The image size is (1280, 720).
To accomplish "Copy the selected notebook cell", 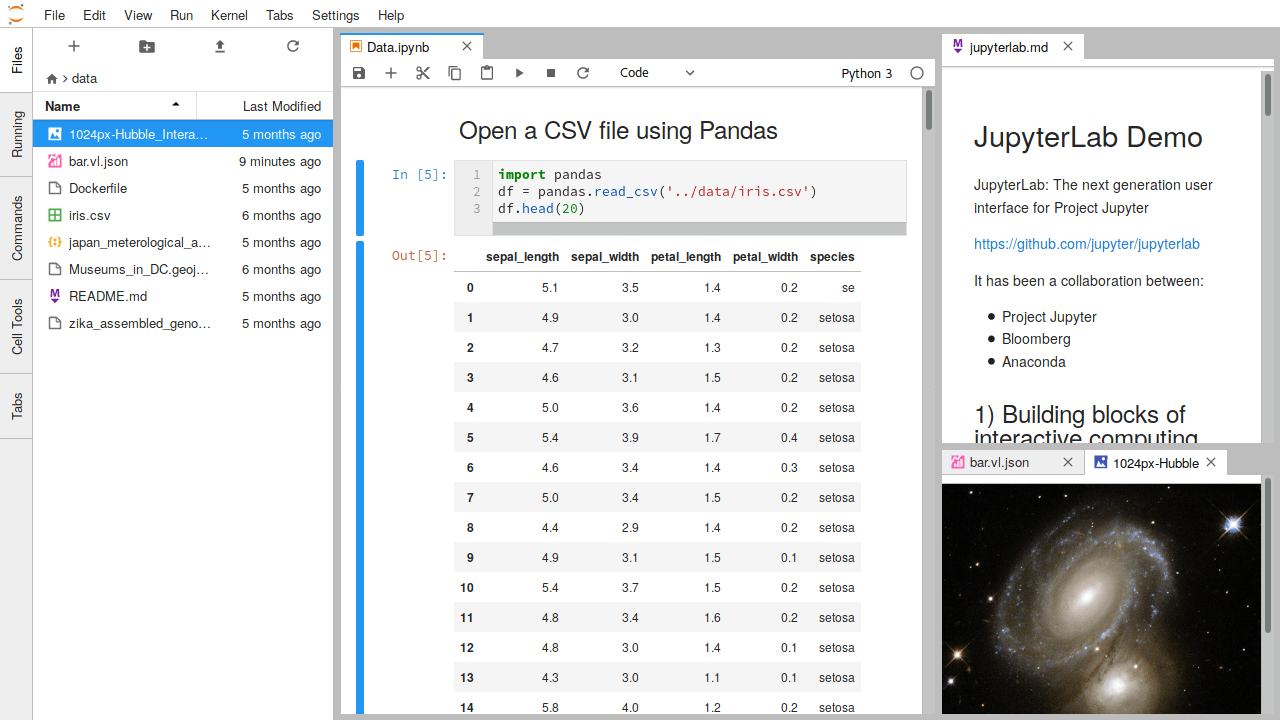I will pos(454,72).
